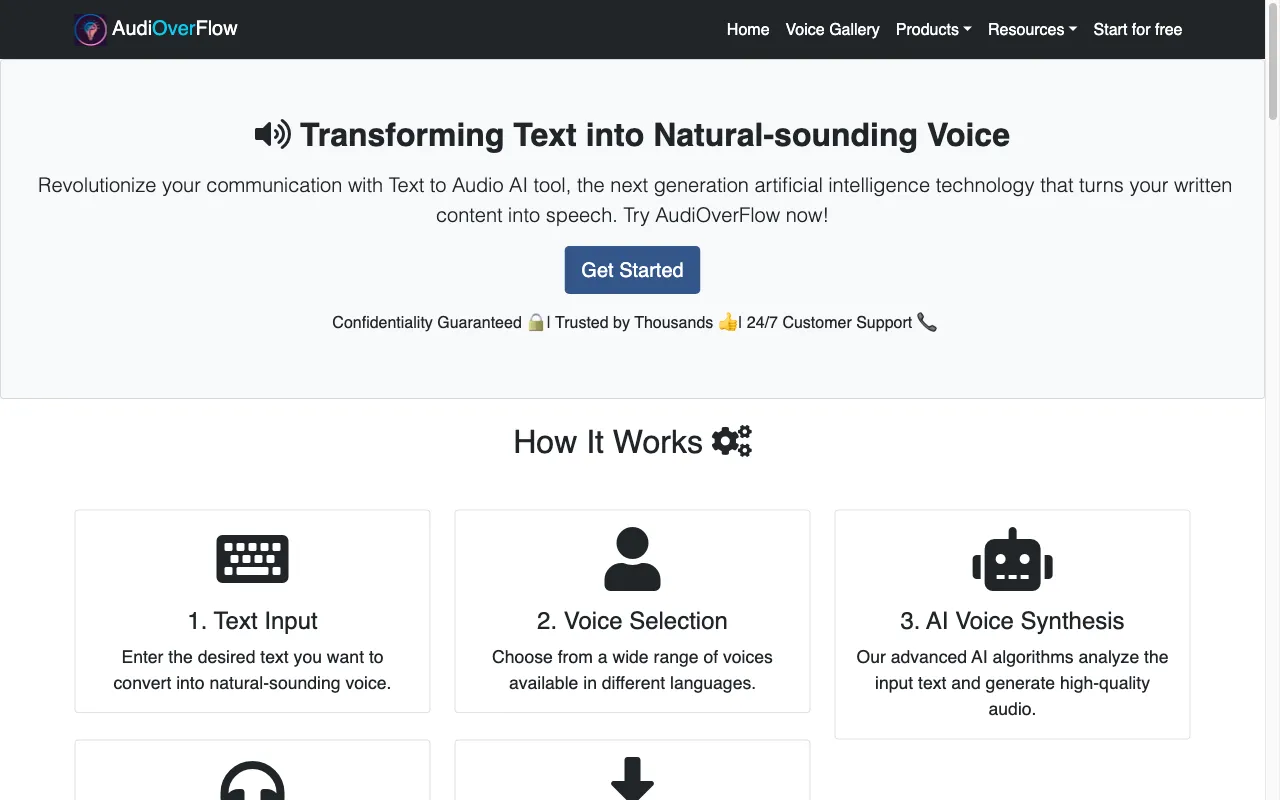Click the lock emoji after Confidentiality Guaranteed

(536, 322)
